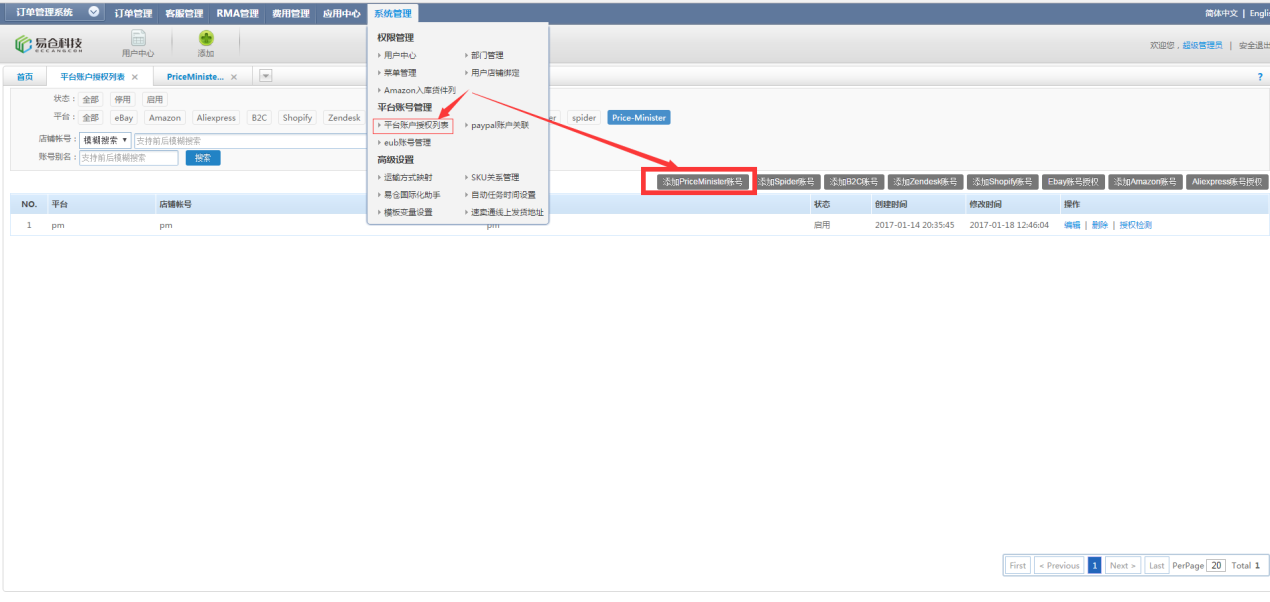Viewport: 1270px width, 602px height.
Task: Filter platform by Aliexpress
Action: 215,118
